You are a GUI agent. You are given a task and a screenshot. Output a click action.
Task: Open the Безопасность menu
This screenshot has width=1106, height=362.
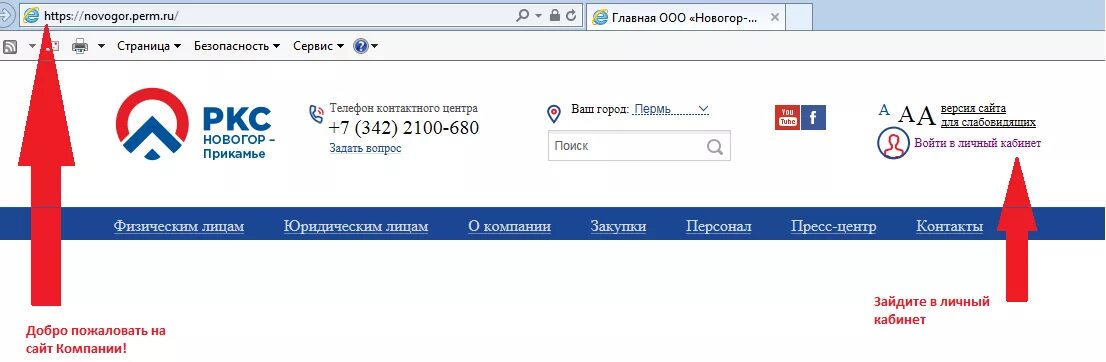(237, 46)
